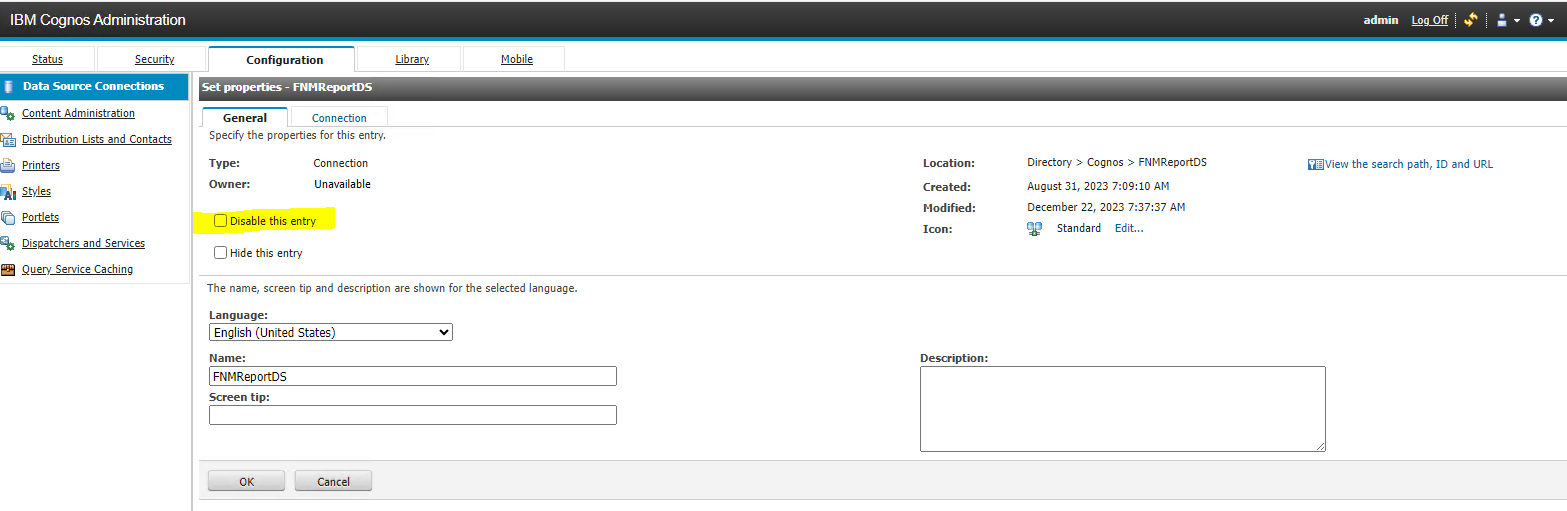Open View the search path, ID and URL
This screenshot has width=1567, height=511.
coord(1408,164)
